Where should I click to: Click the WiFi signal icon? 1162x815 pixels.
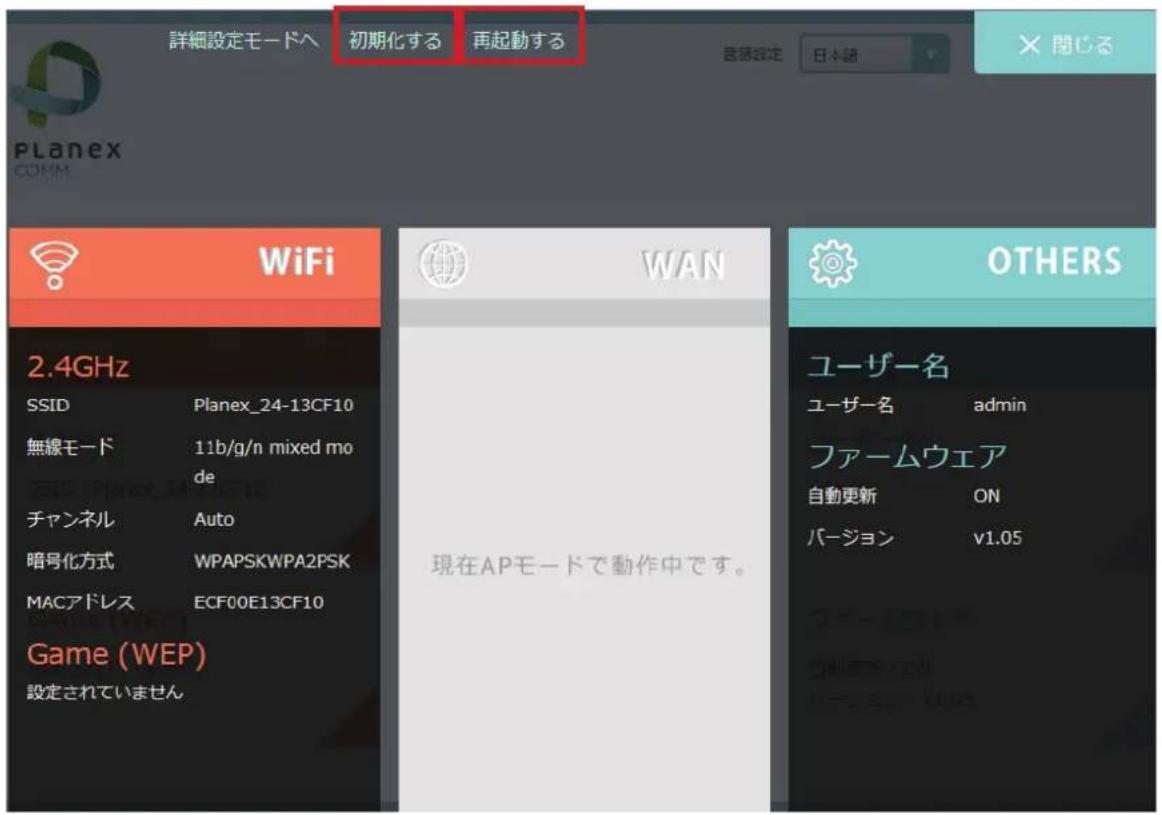[54, 265]
